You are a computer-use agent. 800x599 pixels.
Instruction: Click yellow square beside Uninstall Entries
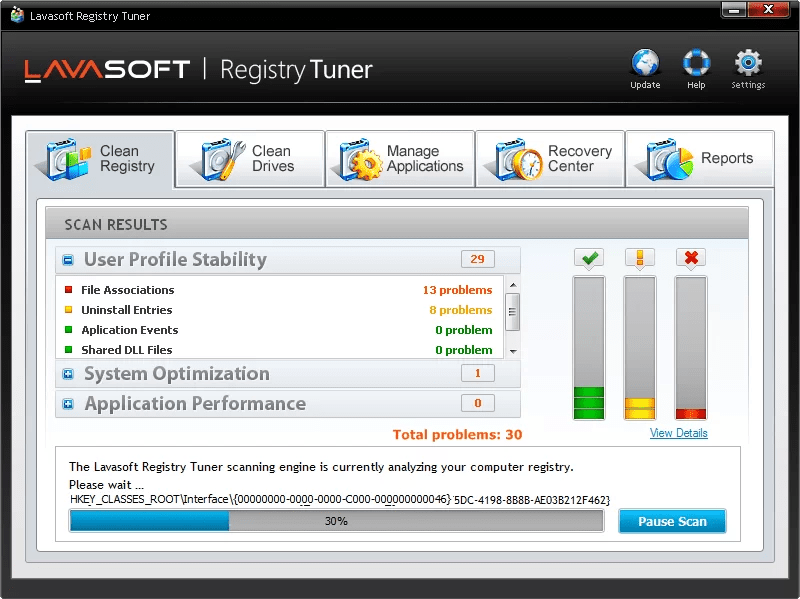68,310
